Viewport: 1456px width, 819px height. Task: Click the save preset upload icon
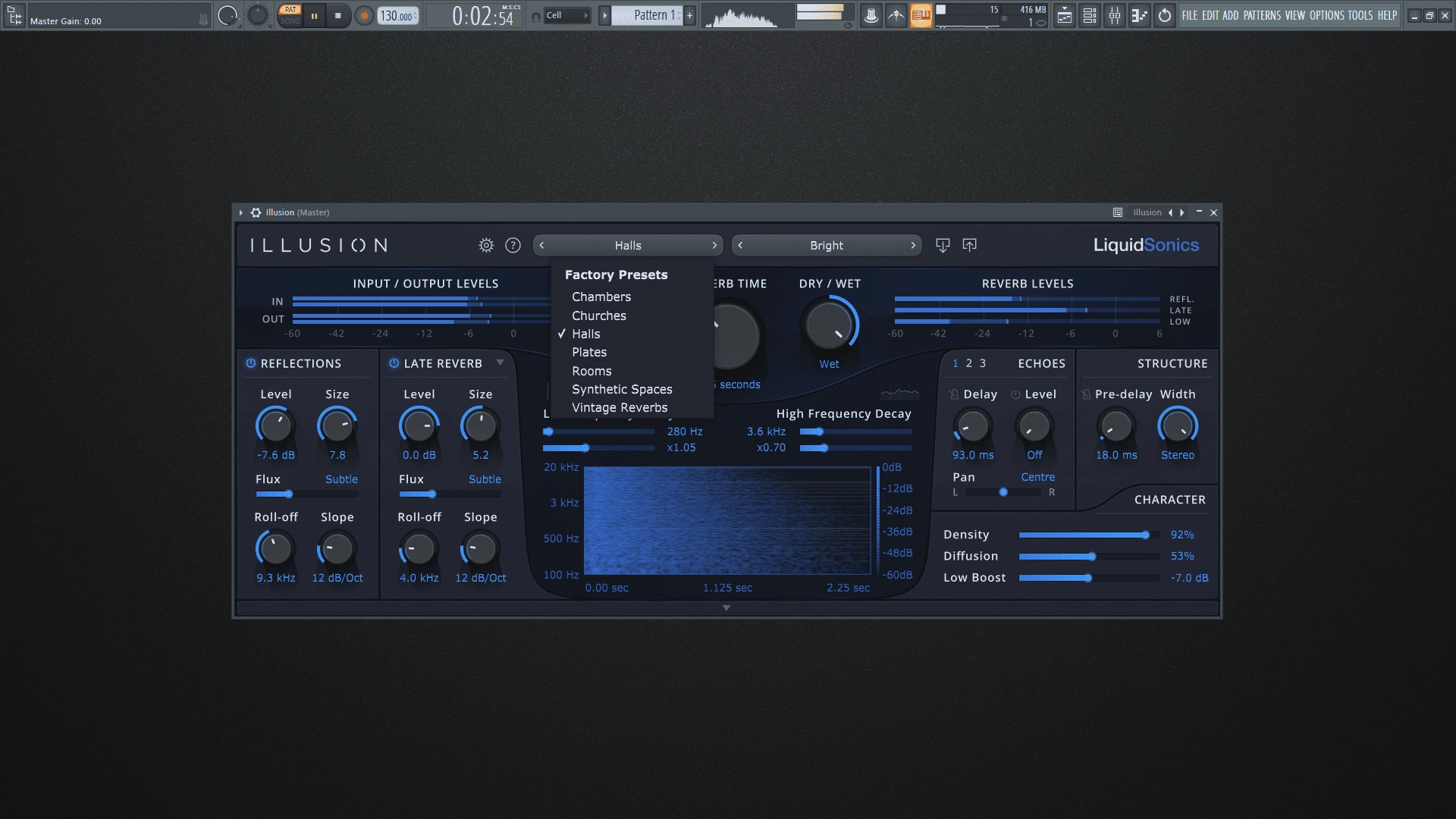pyautogui.click(x=970, y=245)
